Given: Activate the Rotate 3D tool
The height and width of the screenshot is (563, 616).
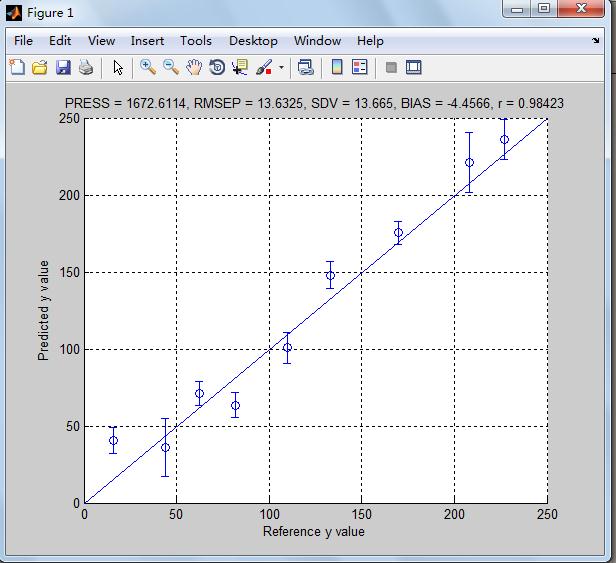Looking at the screenshot, I should click(216, 68).
